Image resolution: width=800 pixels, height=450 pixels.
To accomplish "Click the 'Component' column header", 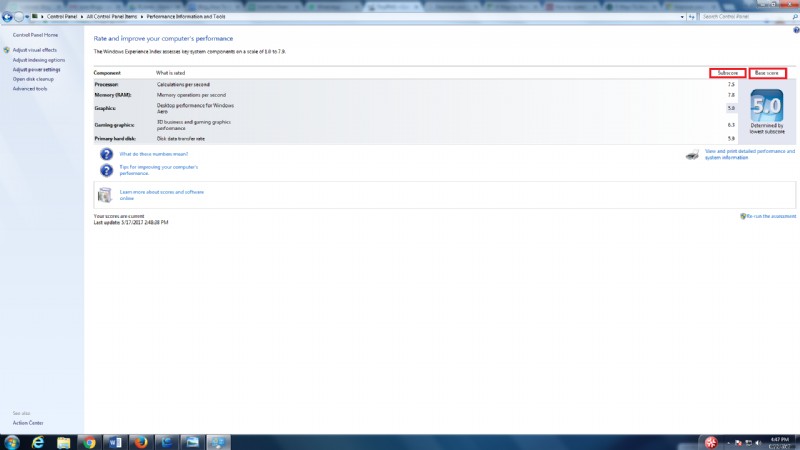I will (x=107, y=73).
